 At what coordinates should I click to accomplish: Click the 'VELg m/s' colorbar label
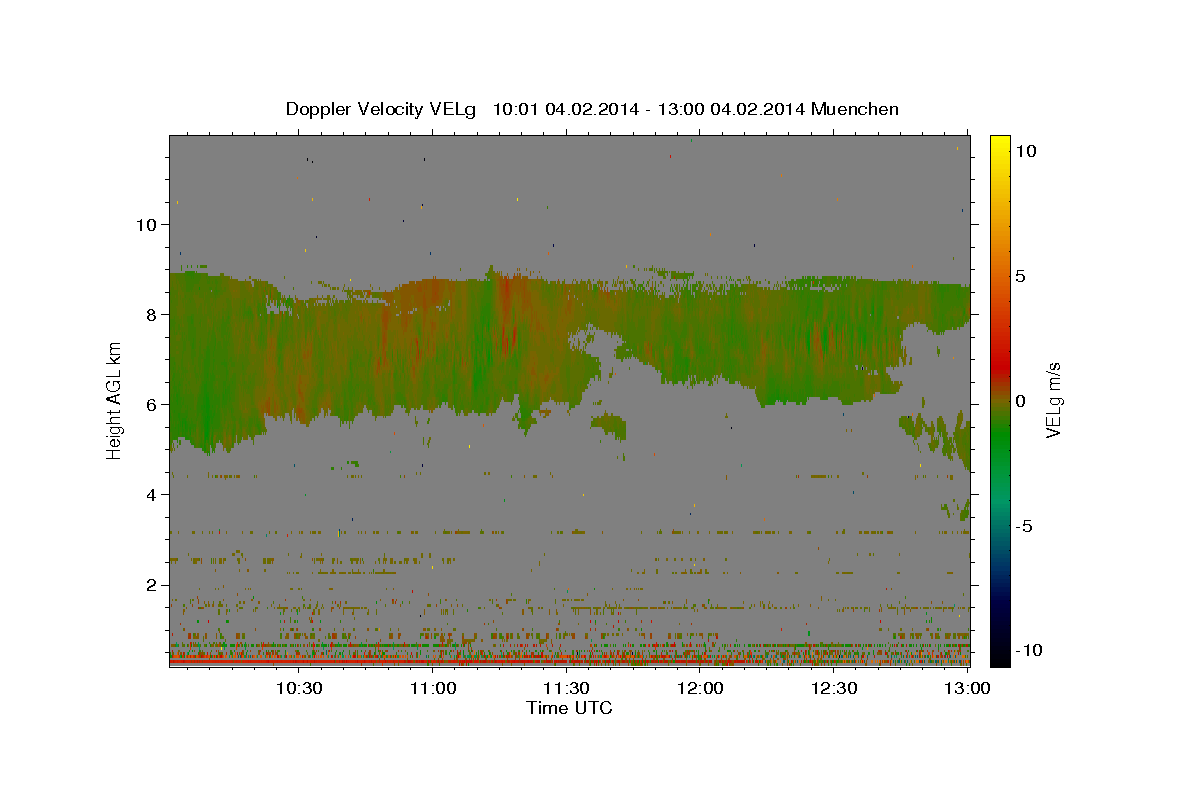[x=1053, y=400]
